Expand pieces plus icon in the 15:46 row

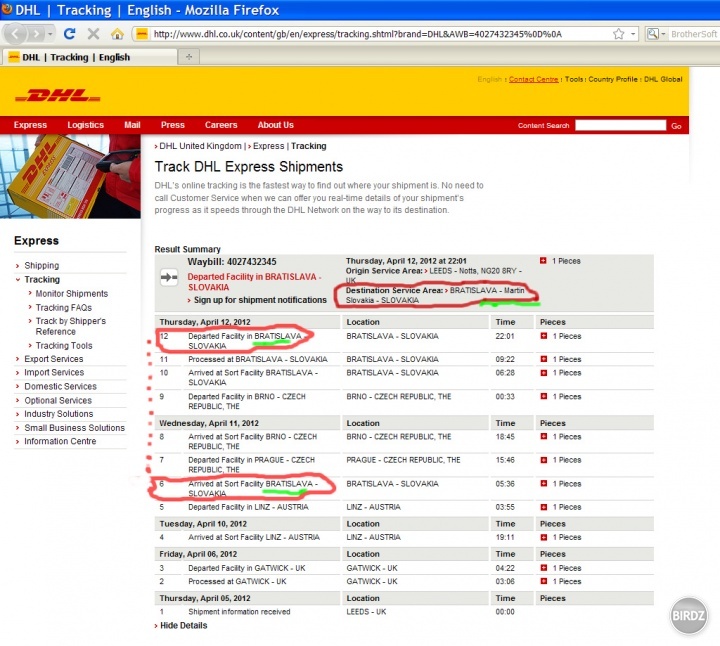(x=544, y=460)
